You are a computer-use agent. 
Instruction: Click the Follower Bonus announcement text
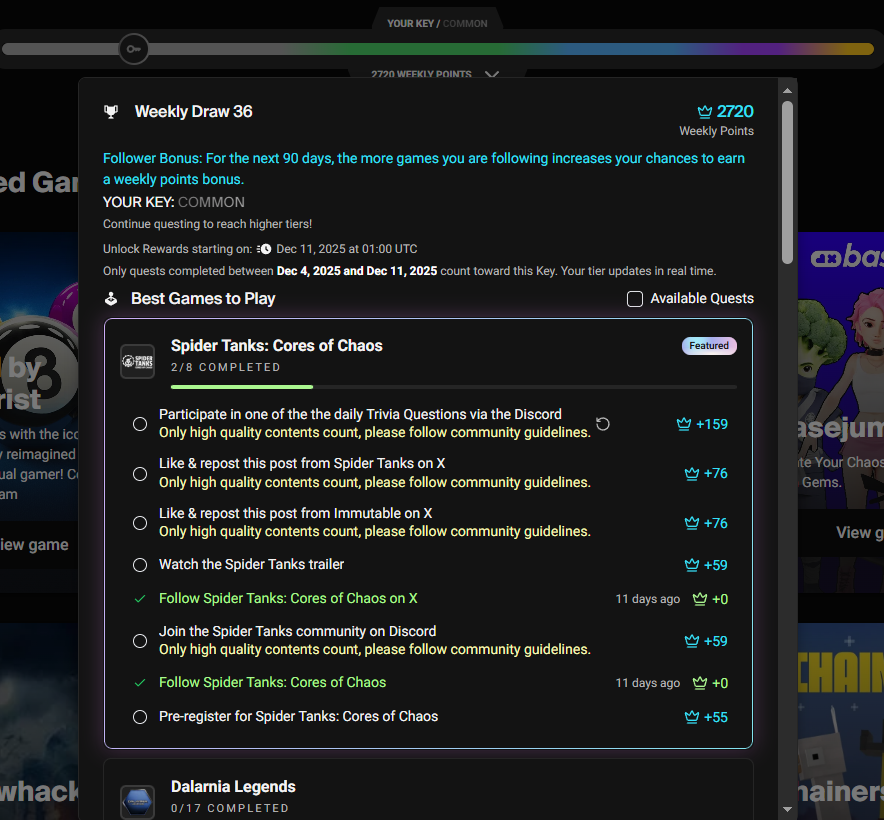(424, 169)
